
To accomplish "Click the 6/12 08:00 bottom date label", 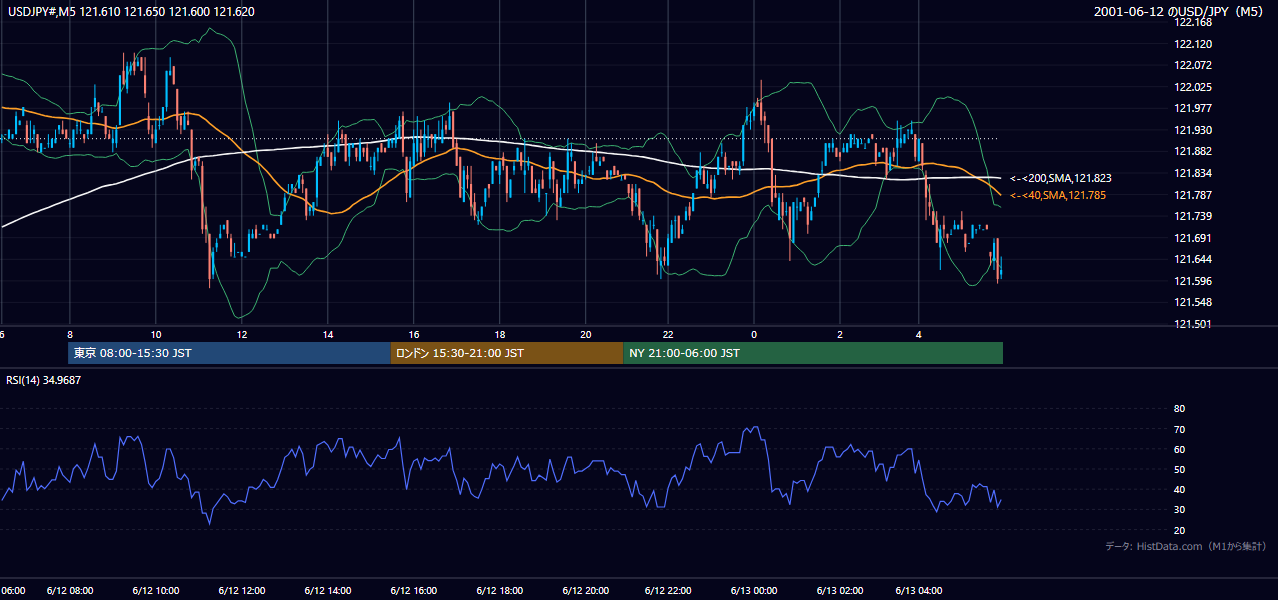I will [70, 591].
